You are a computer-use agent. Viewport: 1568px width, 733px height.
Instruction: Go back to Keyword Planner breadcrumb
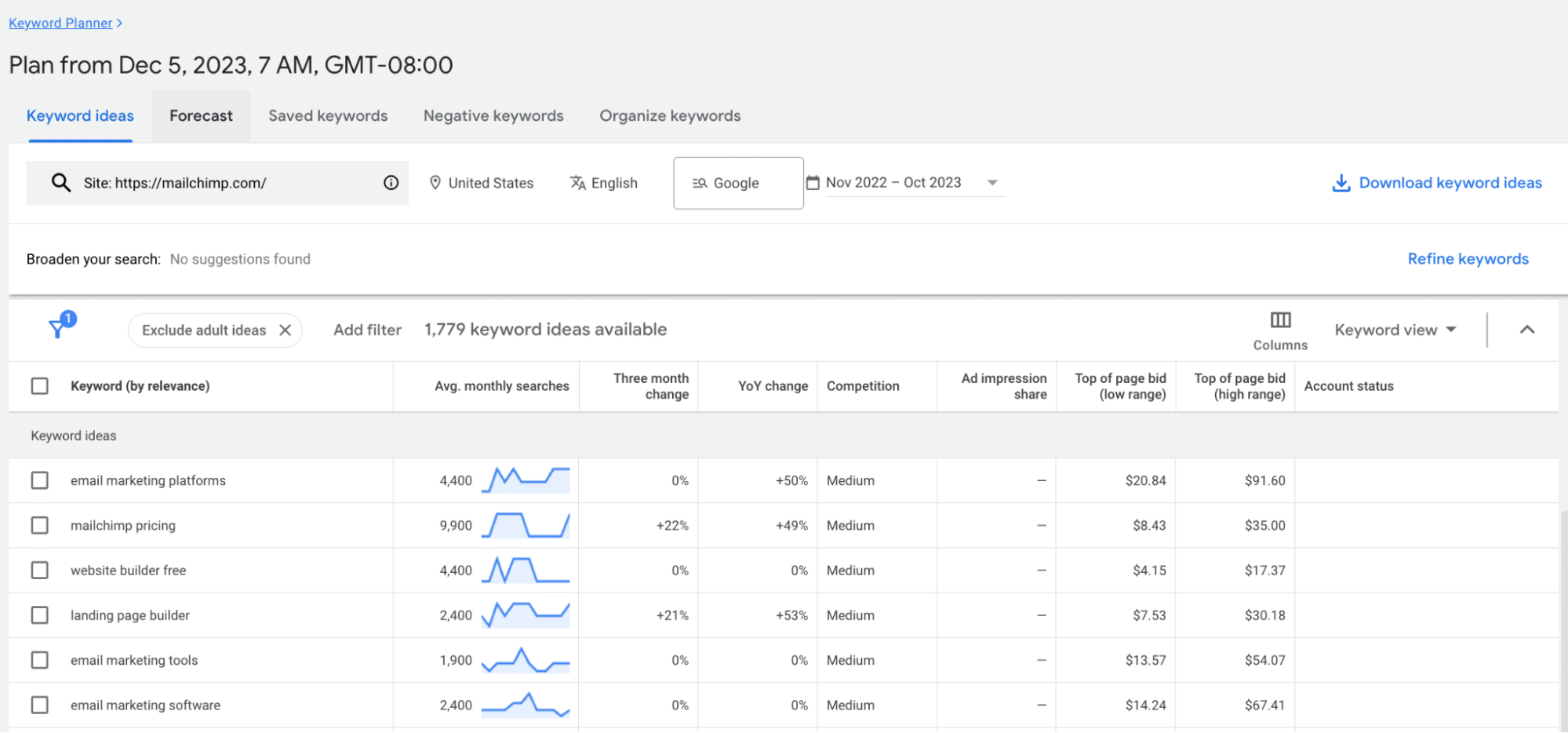[60, 23]
